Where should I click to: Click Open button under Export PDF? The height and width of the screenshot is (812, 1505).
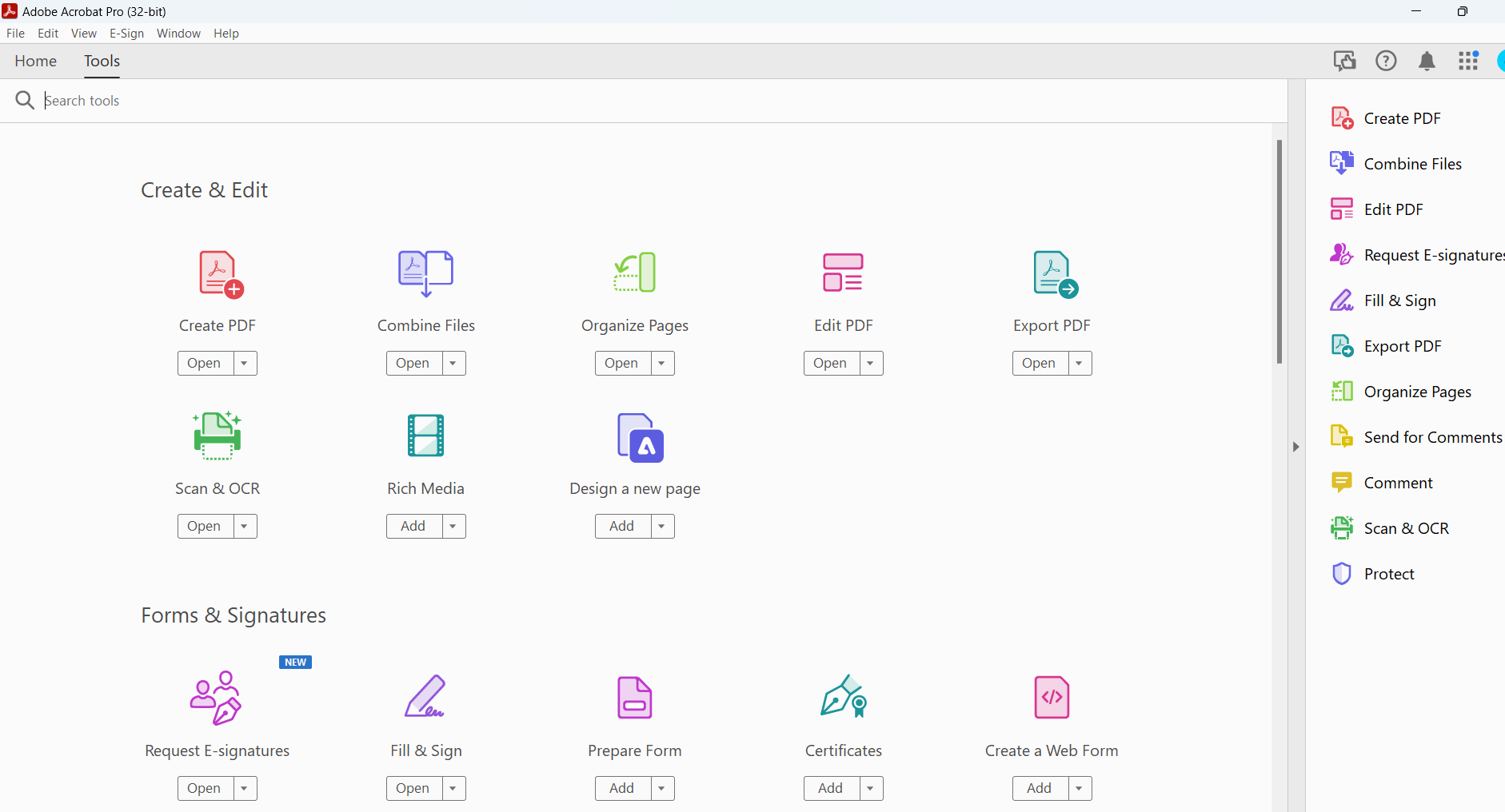tap(1040, 363)
